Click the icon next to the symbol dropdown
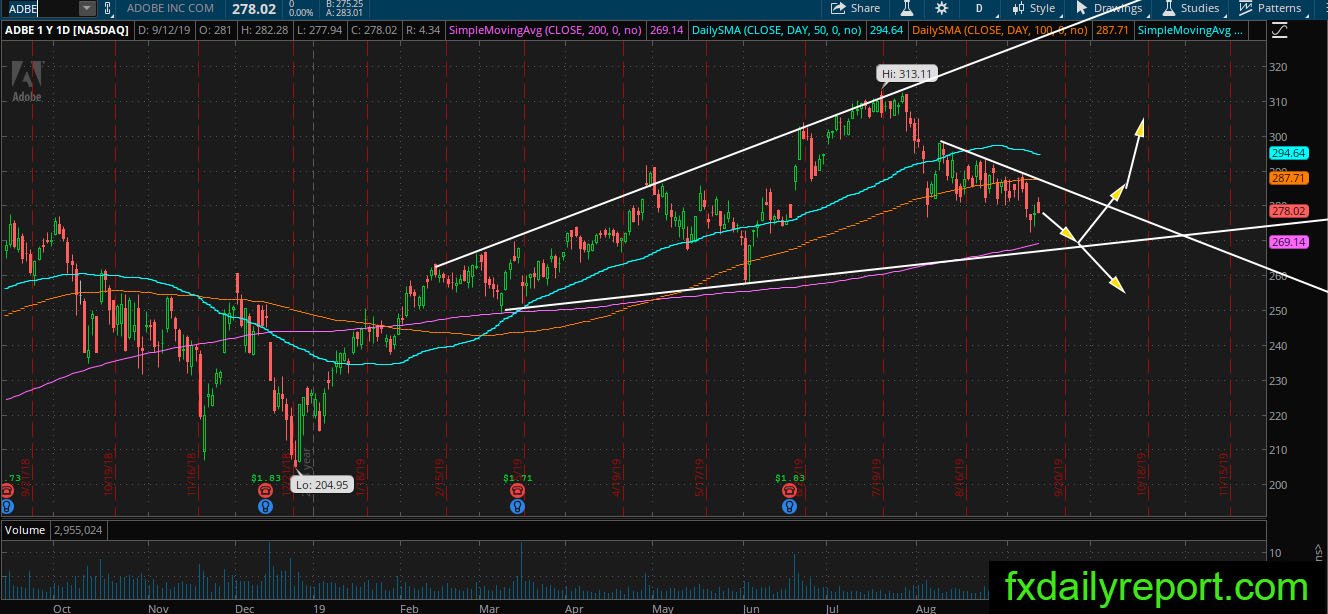Viewport: 1328px width, 614px height. pos(108,8)
